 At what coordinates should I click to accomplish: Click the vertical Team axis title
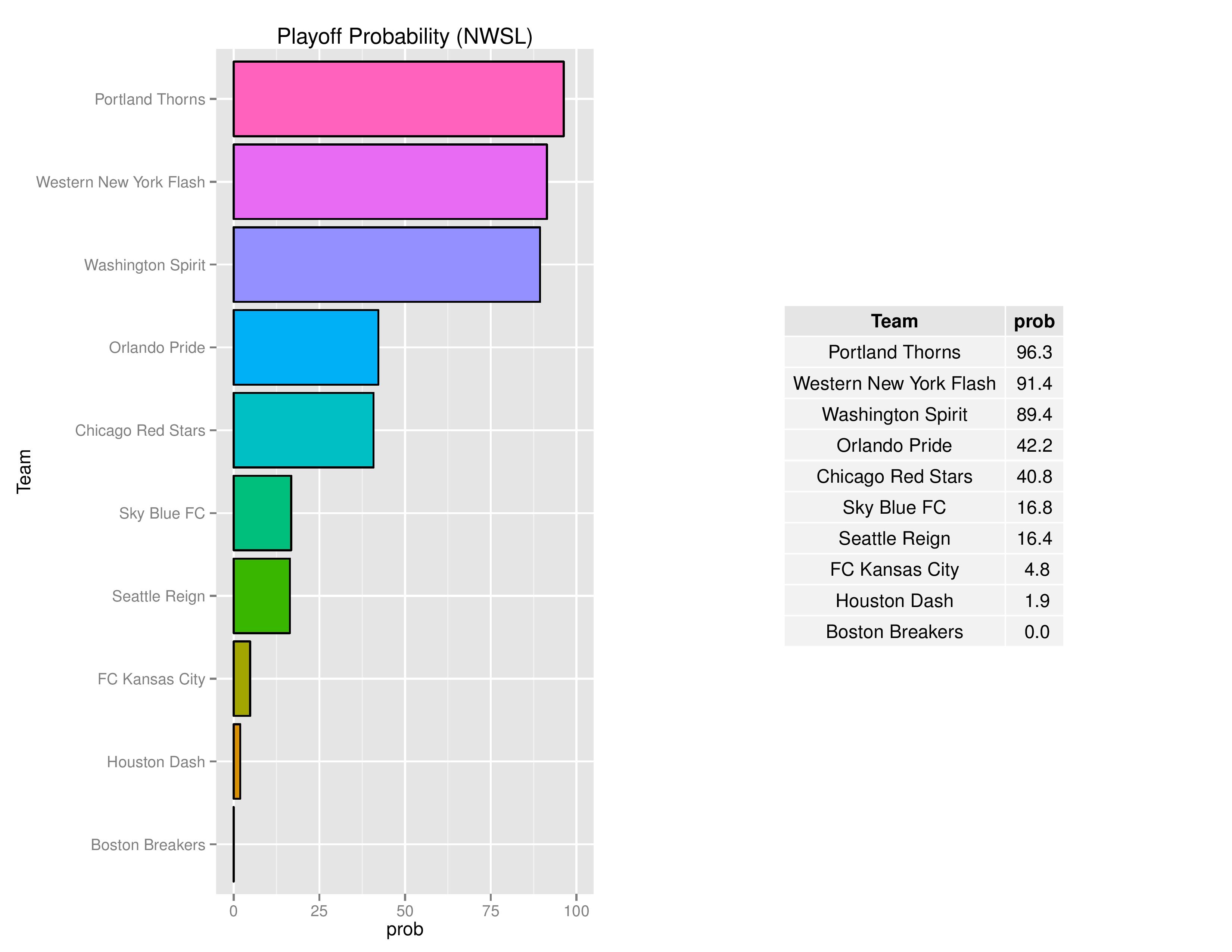(24, 472)
